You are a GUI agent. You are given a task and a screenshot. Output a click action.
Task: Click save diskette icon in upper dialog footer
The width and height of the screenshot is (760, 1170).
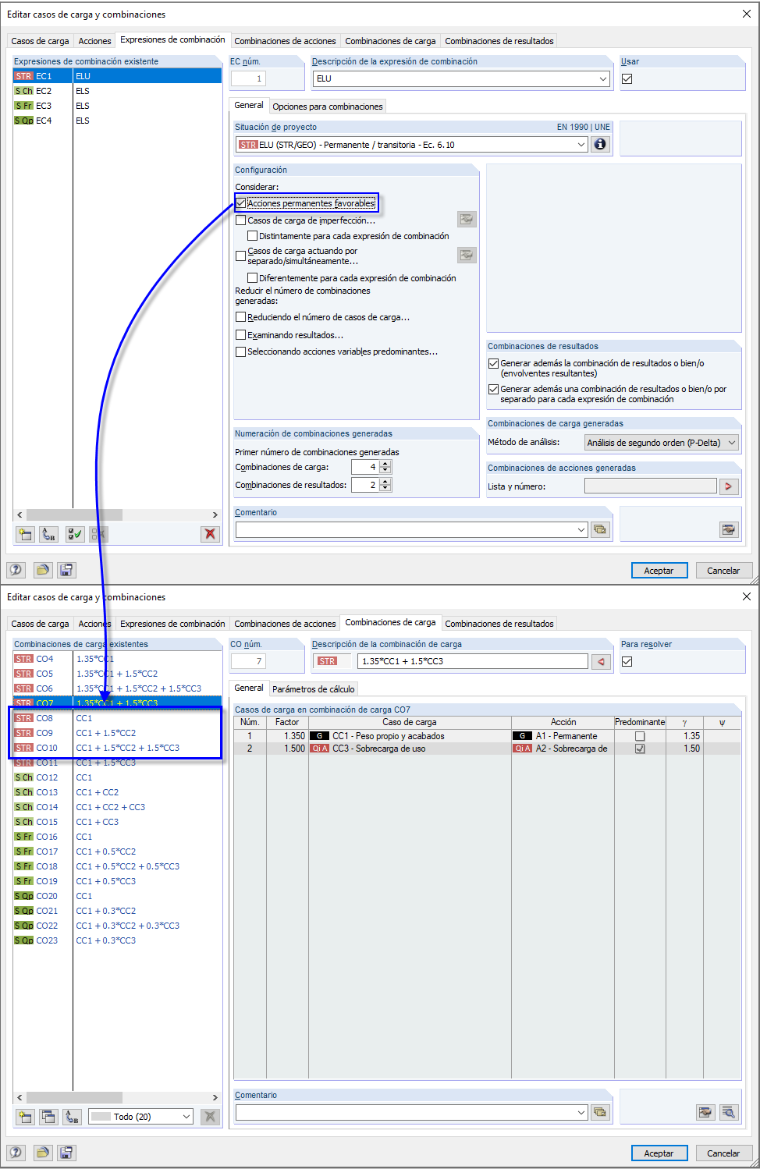click(x=66, y=570)
